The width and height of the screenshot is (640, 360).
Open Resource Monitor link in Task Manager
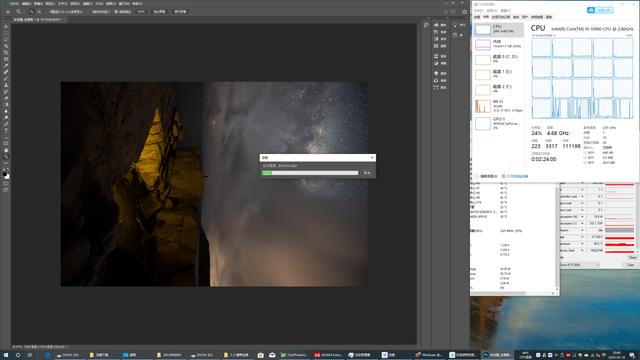515,176
